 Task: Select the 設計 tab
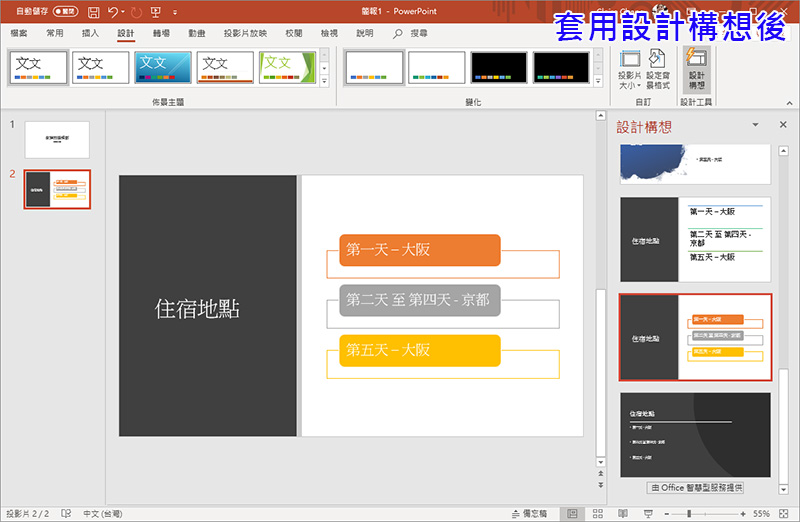[x=126, y=33]
